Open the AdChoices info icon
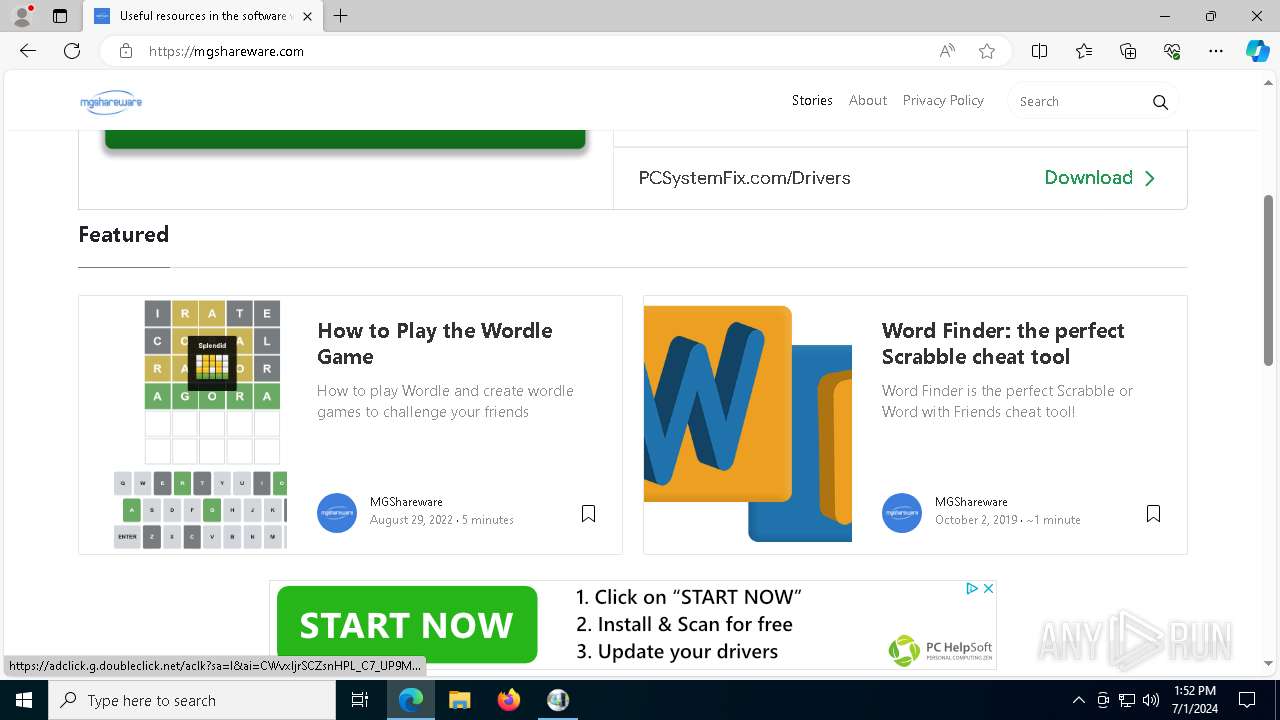 pyautogui.click(x=971, y=589)
